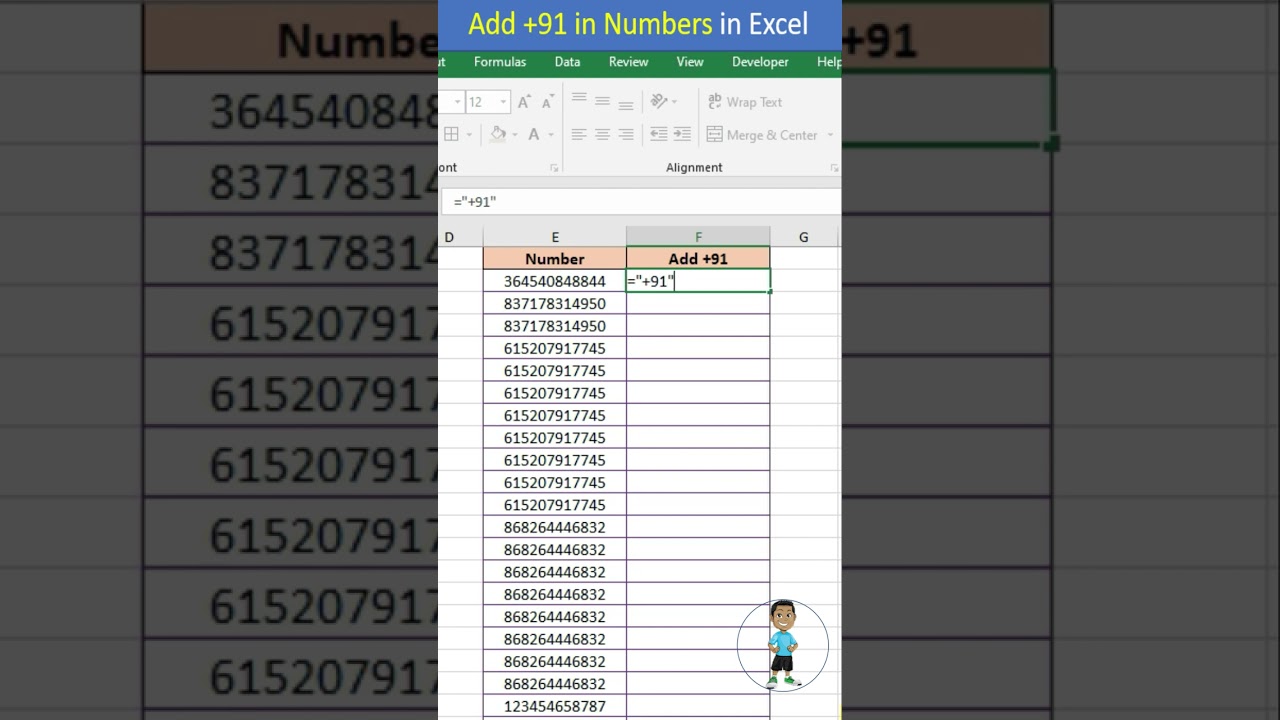Click the Increase Font Size icon
The width and height of the screenshot is (1280, 720).
point(524,102)
